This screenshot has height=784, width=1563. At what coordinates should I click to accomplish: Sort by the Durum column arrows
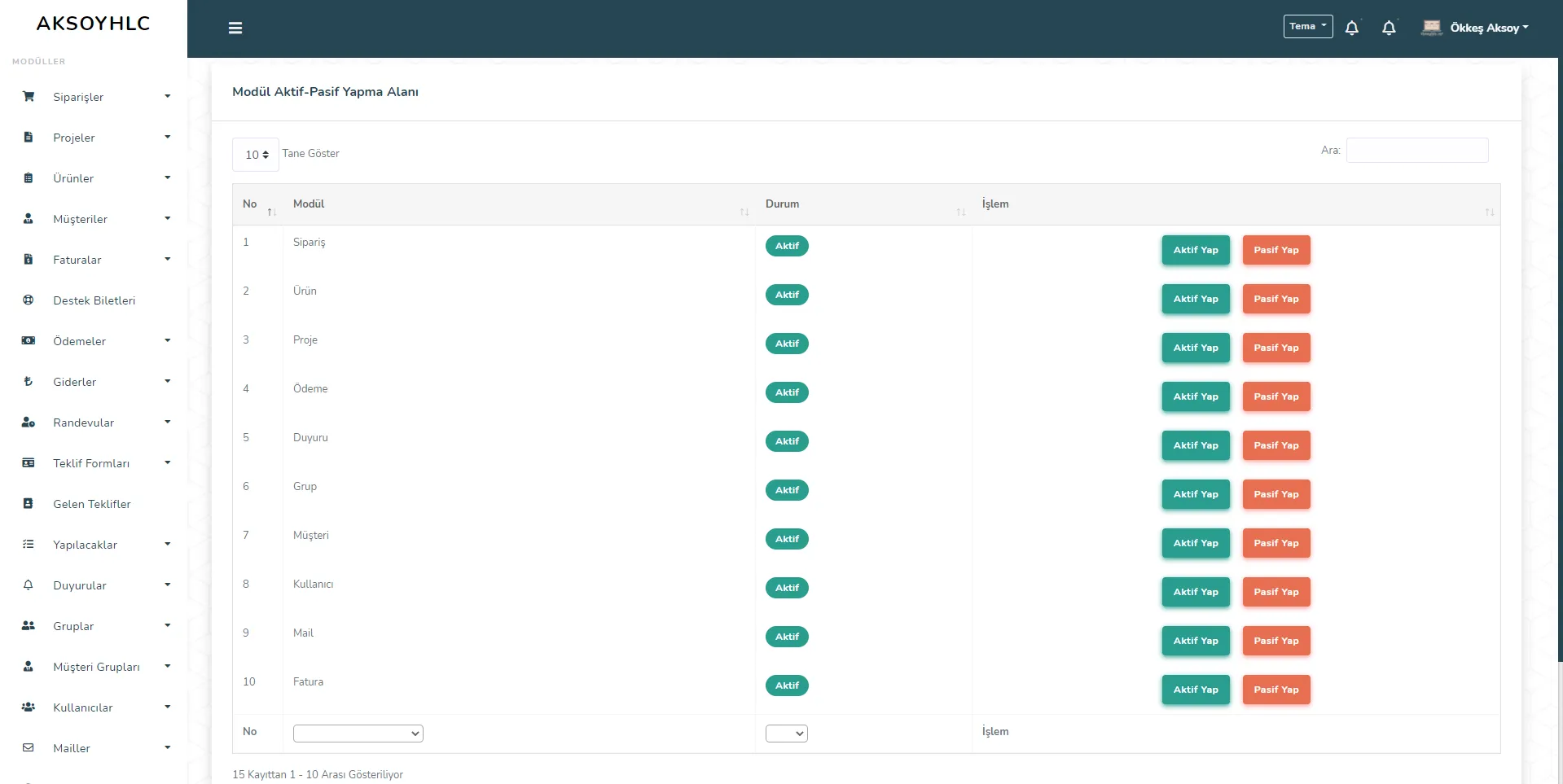[961, 212]
